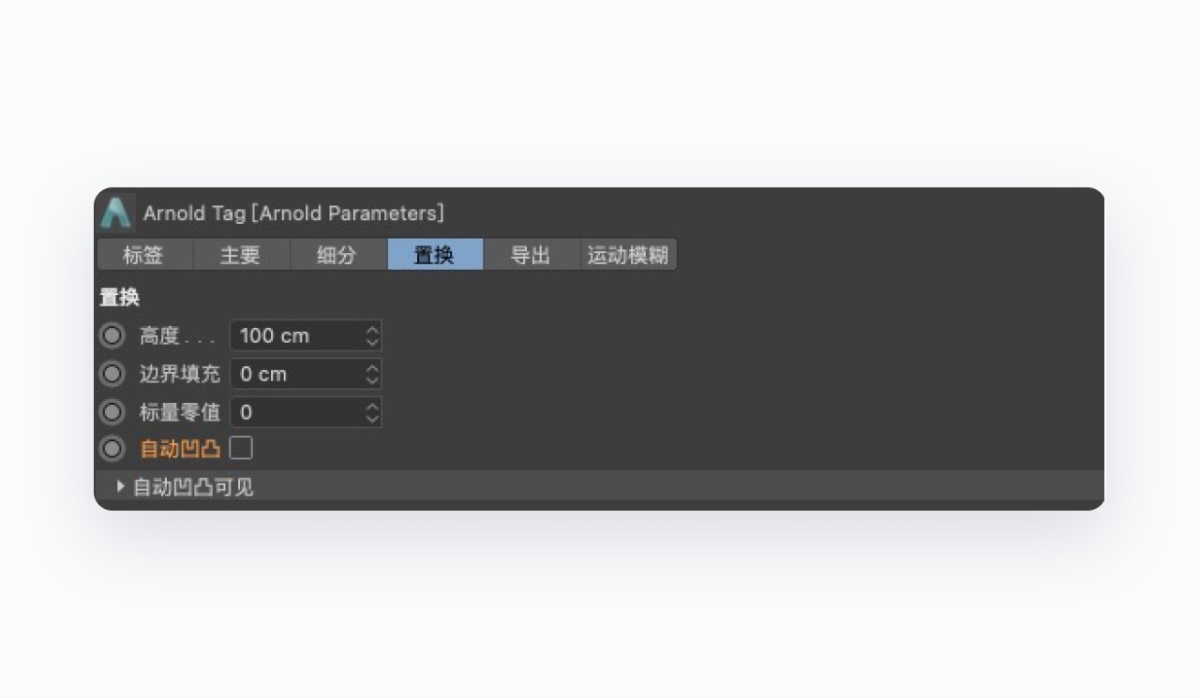Select the 细分 tab
The height and width of the screenshot is (698, 1200).
338,255
